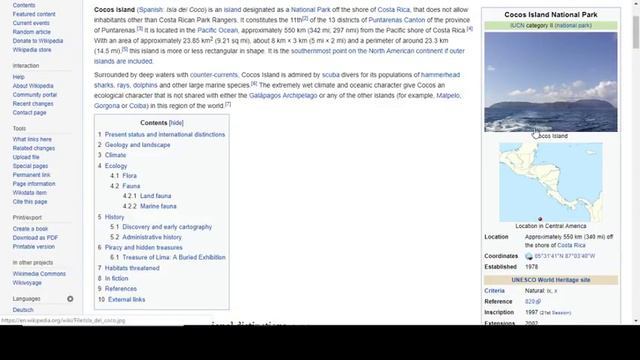The height and width of the screenshot is (360, 640).
Task: Open Current events in the sidebar
Action: tap(31, 23)
